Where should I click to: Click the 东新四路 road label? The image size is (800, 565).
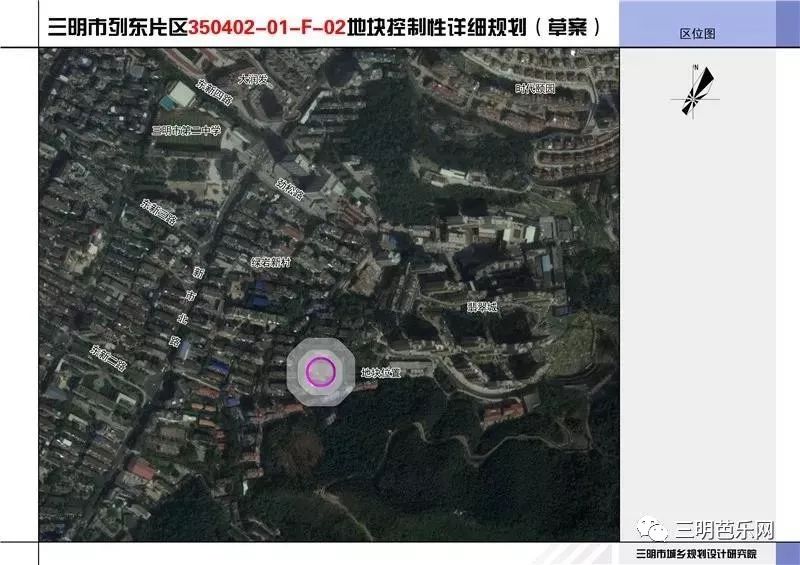coord(214,92)
